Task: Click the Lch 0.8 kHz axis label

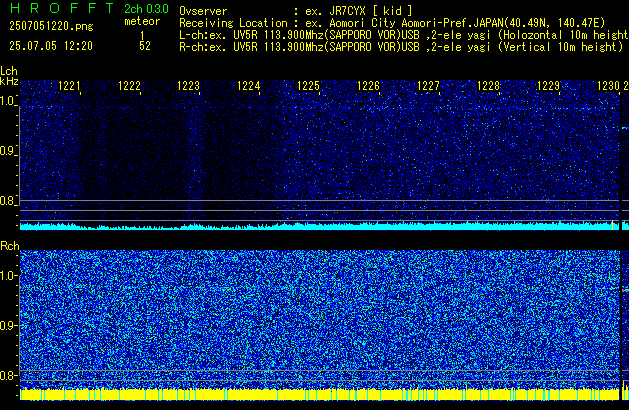Action: [8, 201]
